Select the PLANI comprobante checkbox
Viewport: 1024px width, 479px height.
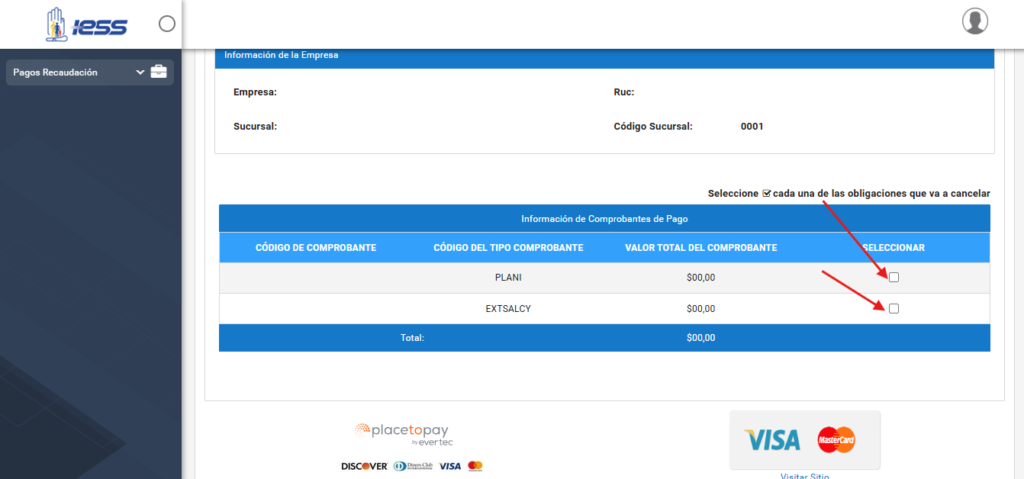[894, 277]
